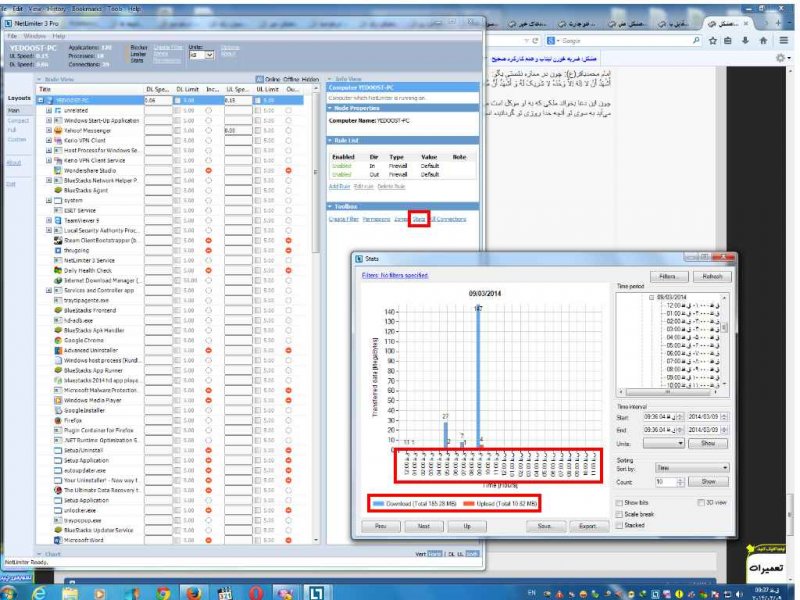
Task: Click the Export... button
Action: [x=588, y=526]
